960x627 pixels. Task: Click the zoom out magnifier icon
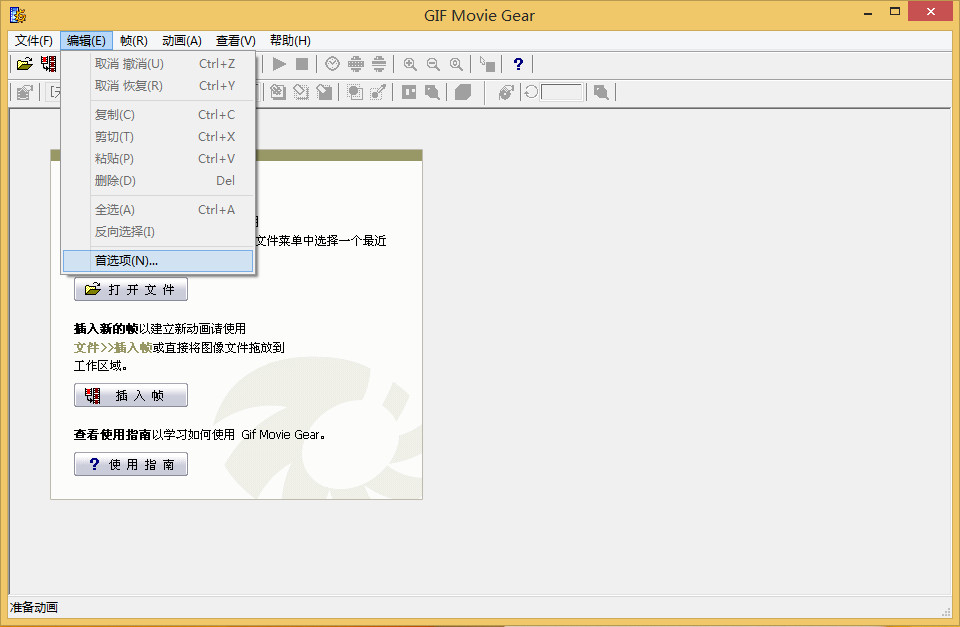click(433, 64)
